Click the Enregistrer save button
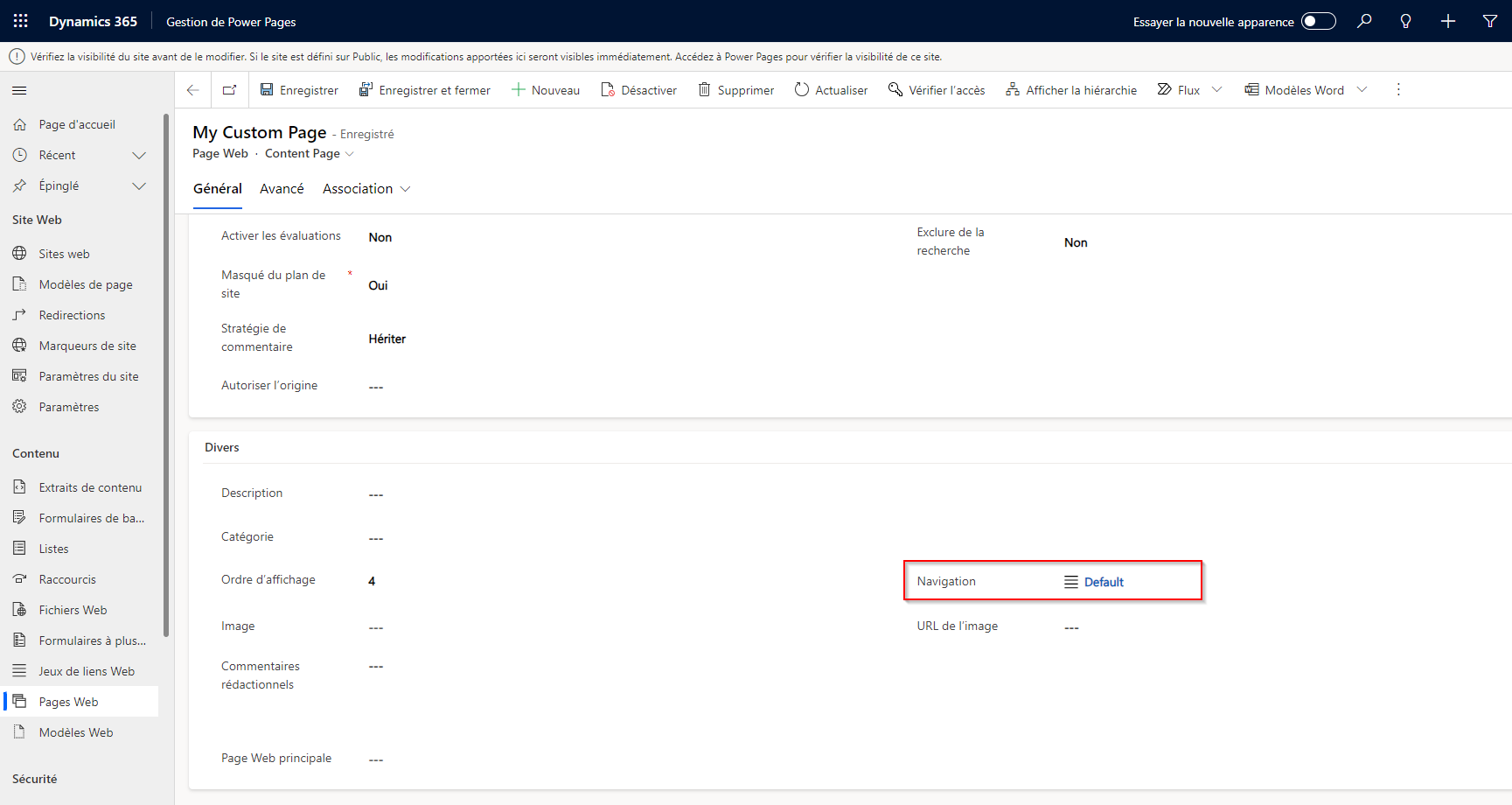1512x805 pixels. [299, 90]
